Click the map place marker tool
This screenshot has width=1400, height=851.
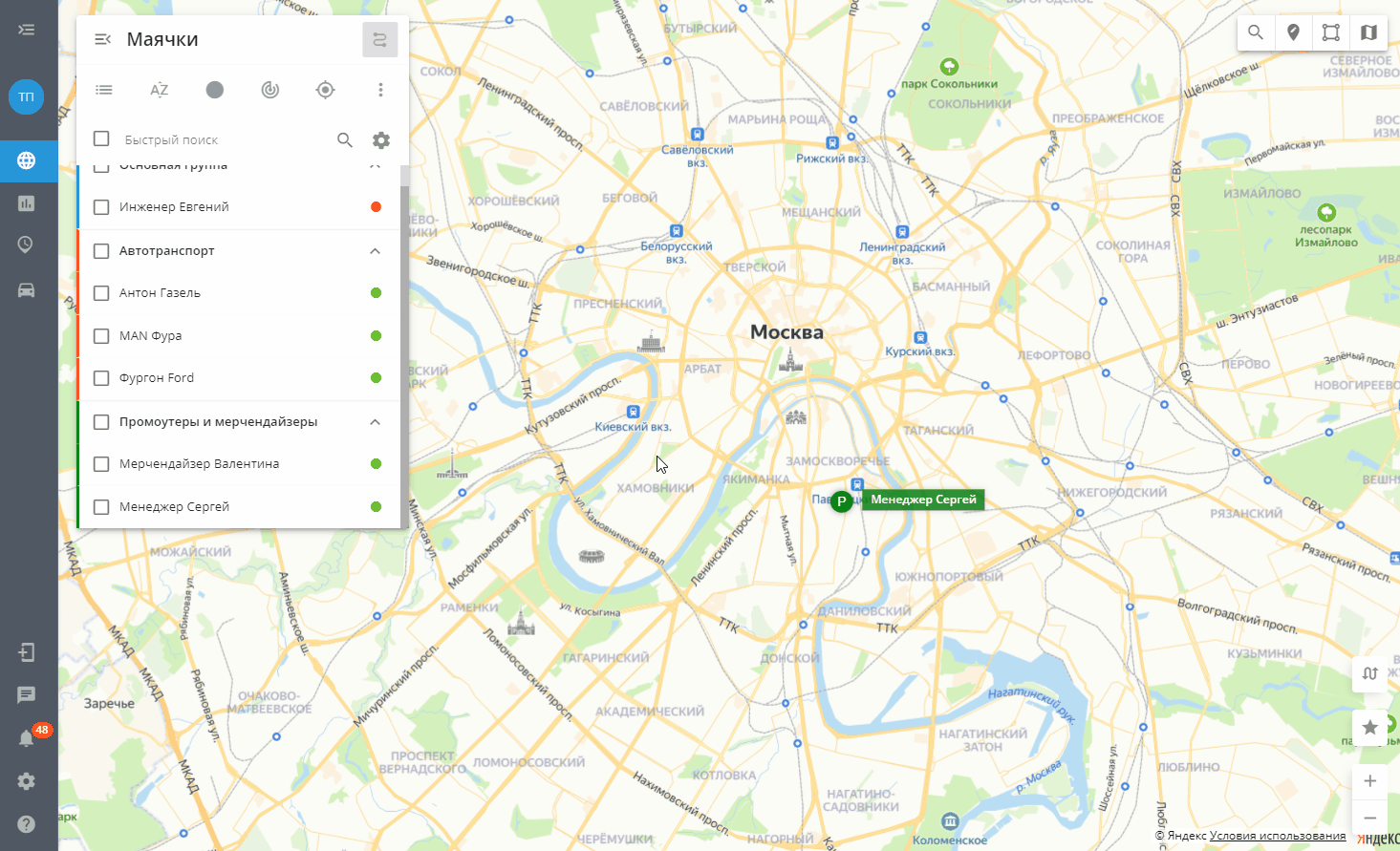click(1293, 32)
